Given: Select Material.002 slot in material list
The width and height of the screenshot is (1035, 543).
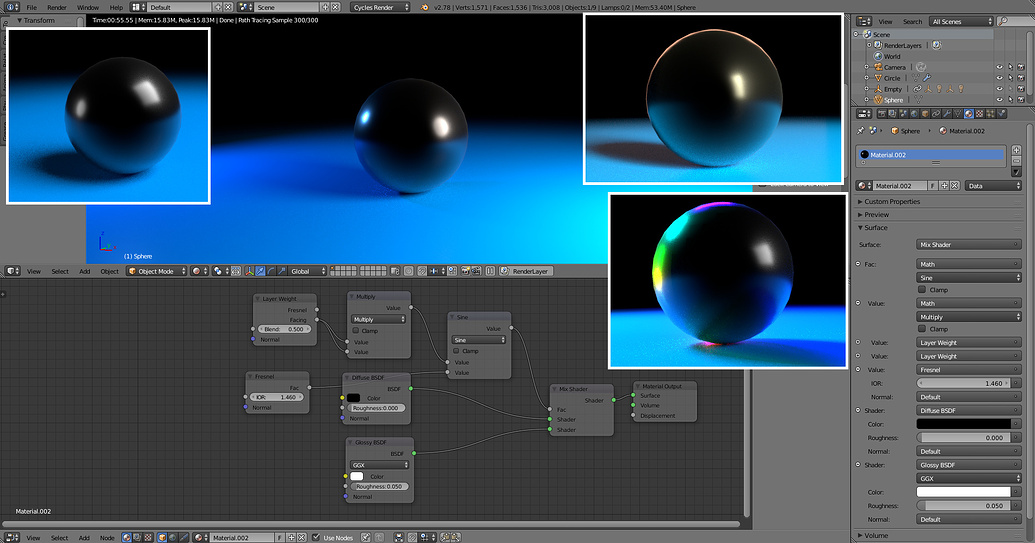Looking at the screenshot, I should point(931,155).
